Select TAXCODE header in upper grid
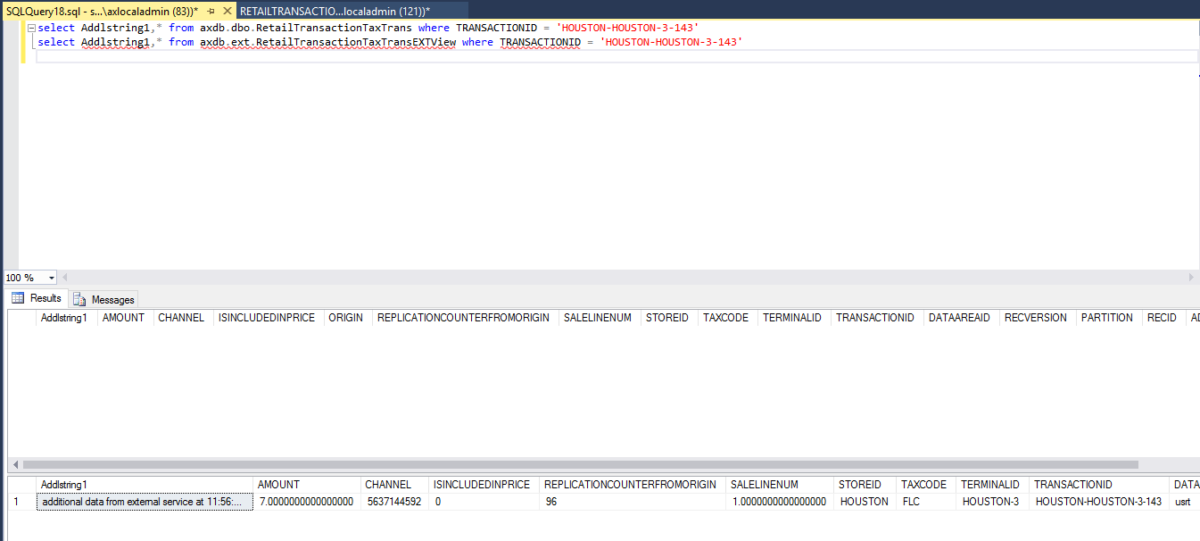 click(x=726, y=317)
